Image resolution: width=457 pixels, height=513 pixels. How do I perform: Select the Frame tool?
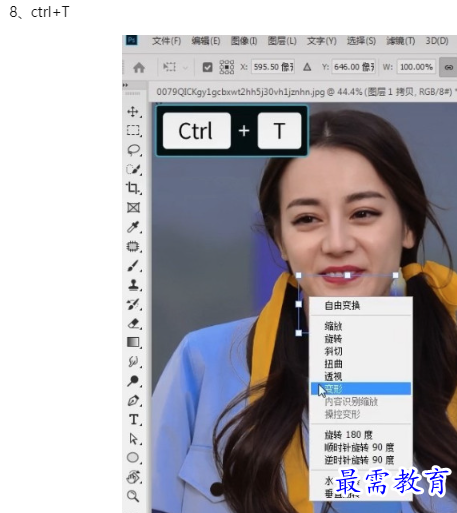[x=133, y=208]
